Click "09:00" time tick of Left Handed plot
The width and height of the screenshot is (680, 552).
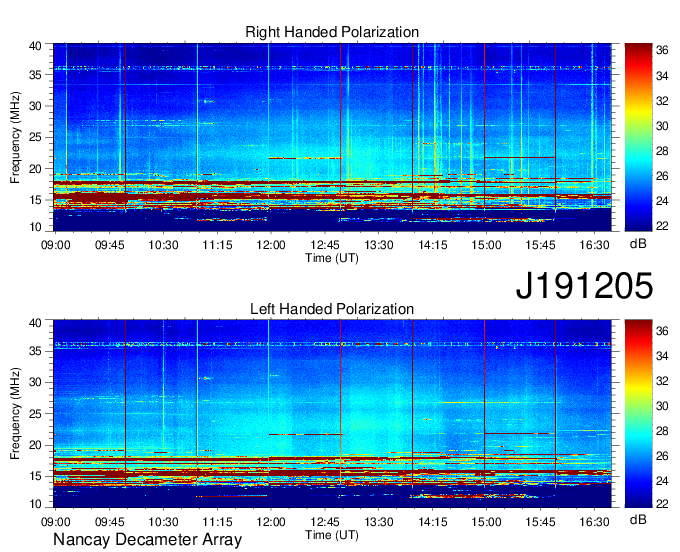click(56, 522)
